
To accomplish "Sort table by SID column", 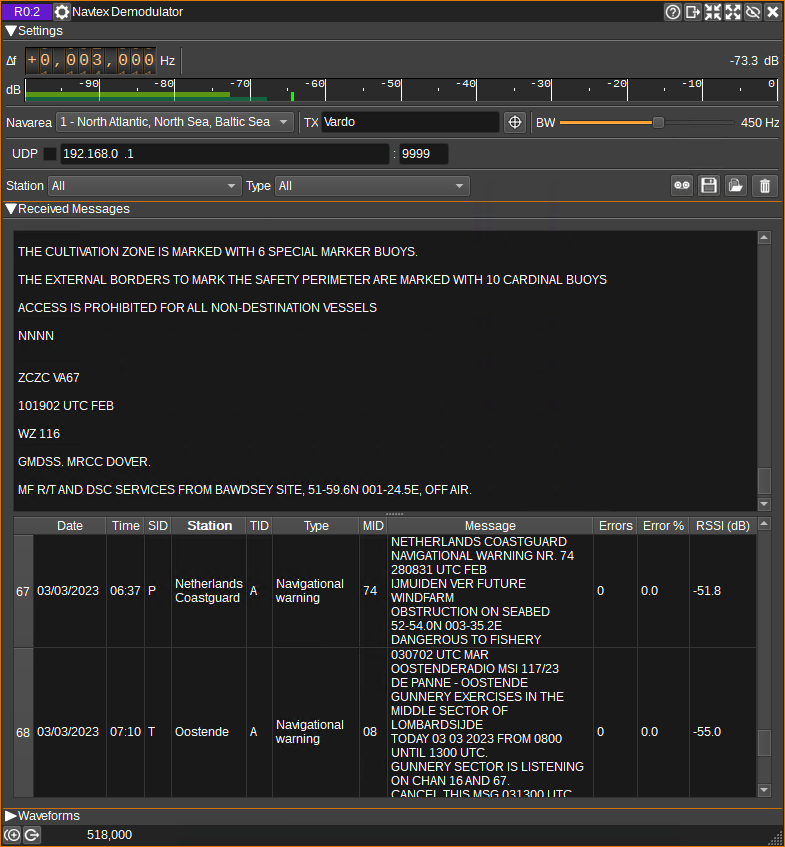I will click(x=158, y=526).
